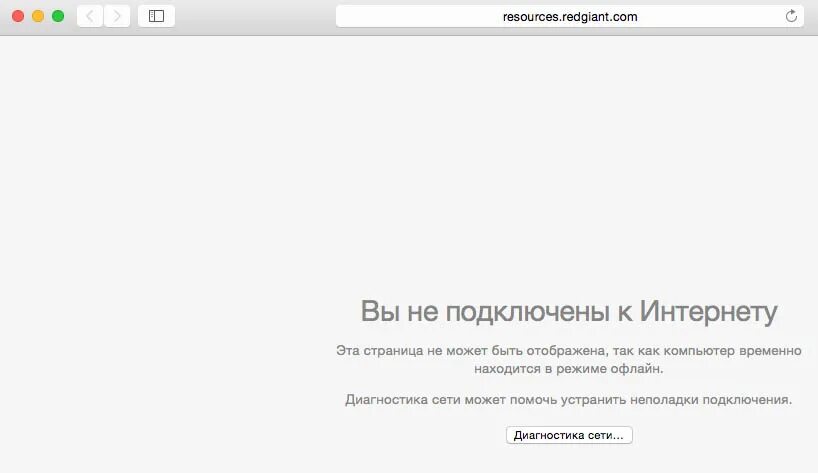Click the sentence Диагностика сети может помочь
Viewport: 818px width, 473px height.
451,400
